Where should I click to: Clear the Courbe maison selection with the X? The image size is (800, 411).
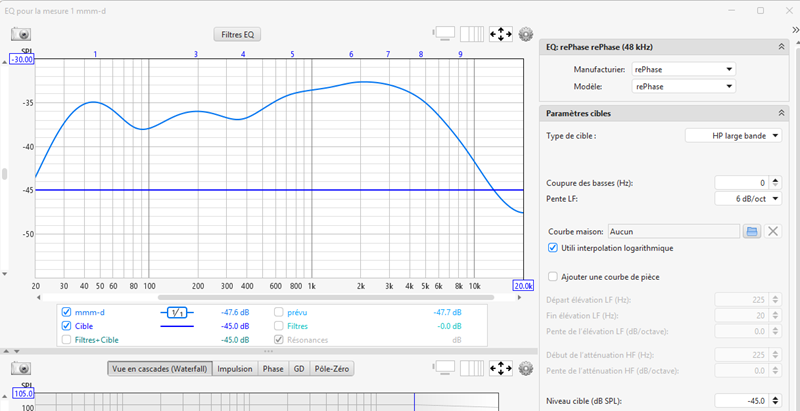[773, 232]
